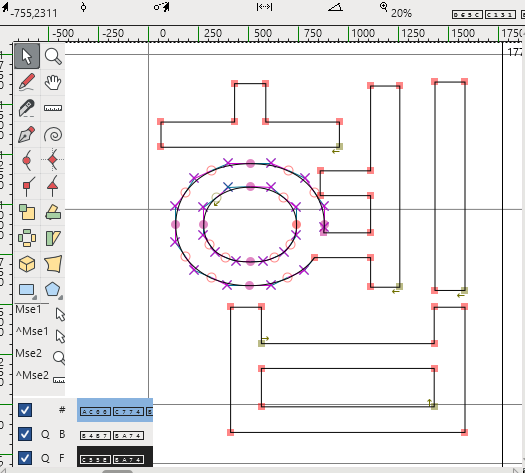Screen dimensions: 525x473
Task: Click the 'Mse2' label
Action: [x=28, y=353]
